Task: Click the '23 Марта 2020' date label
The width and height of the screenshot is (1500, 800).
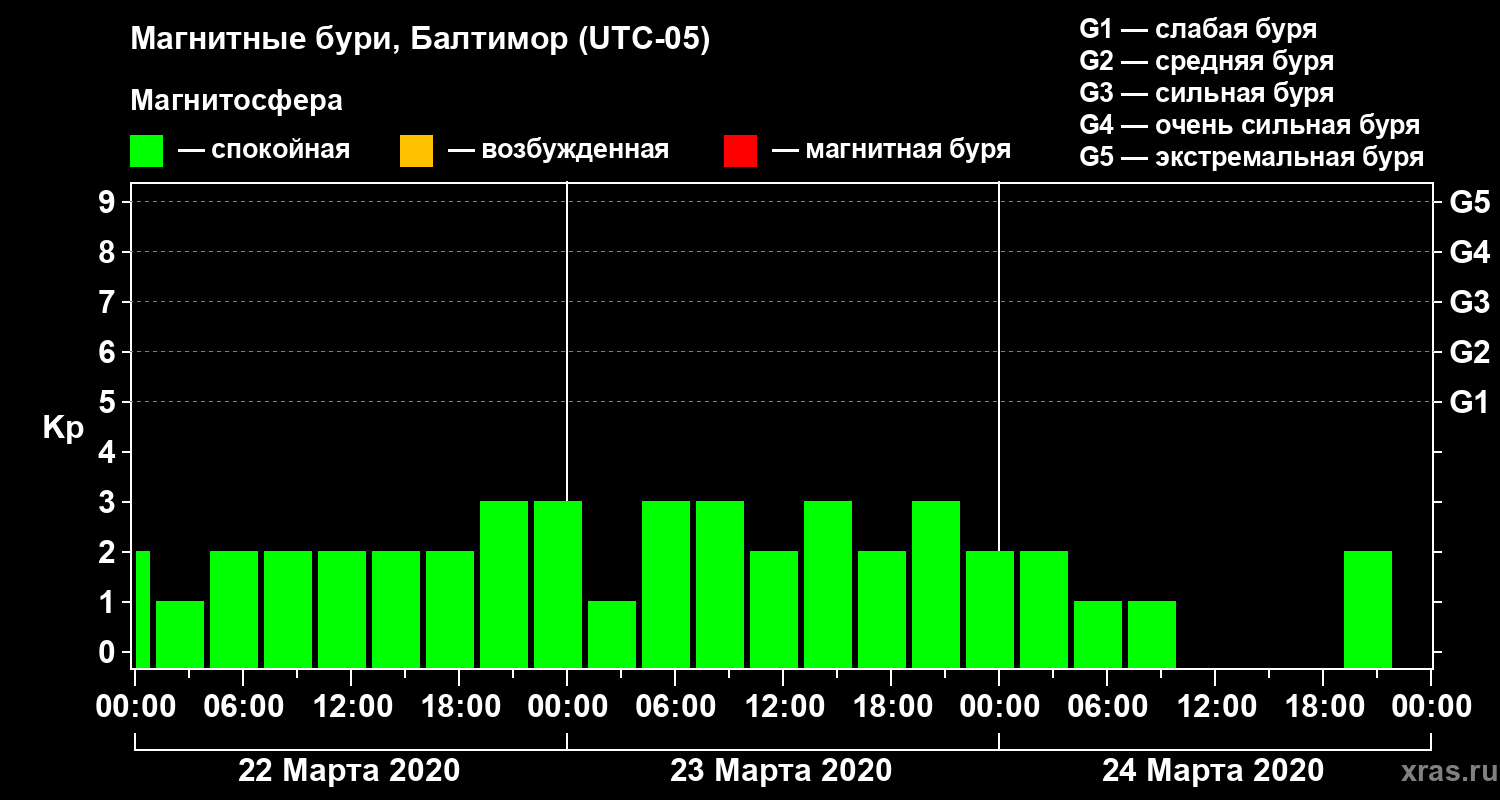Action: [781, 771]
